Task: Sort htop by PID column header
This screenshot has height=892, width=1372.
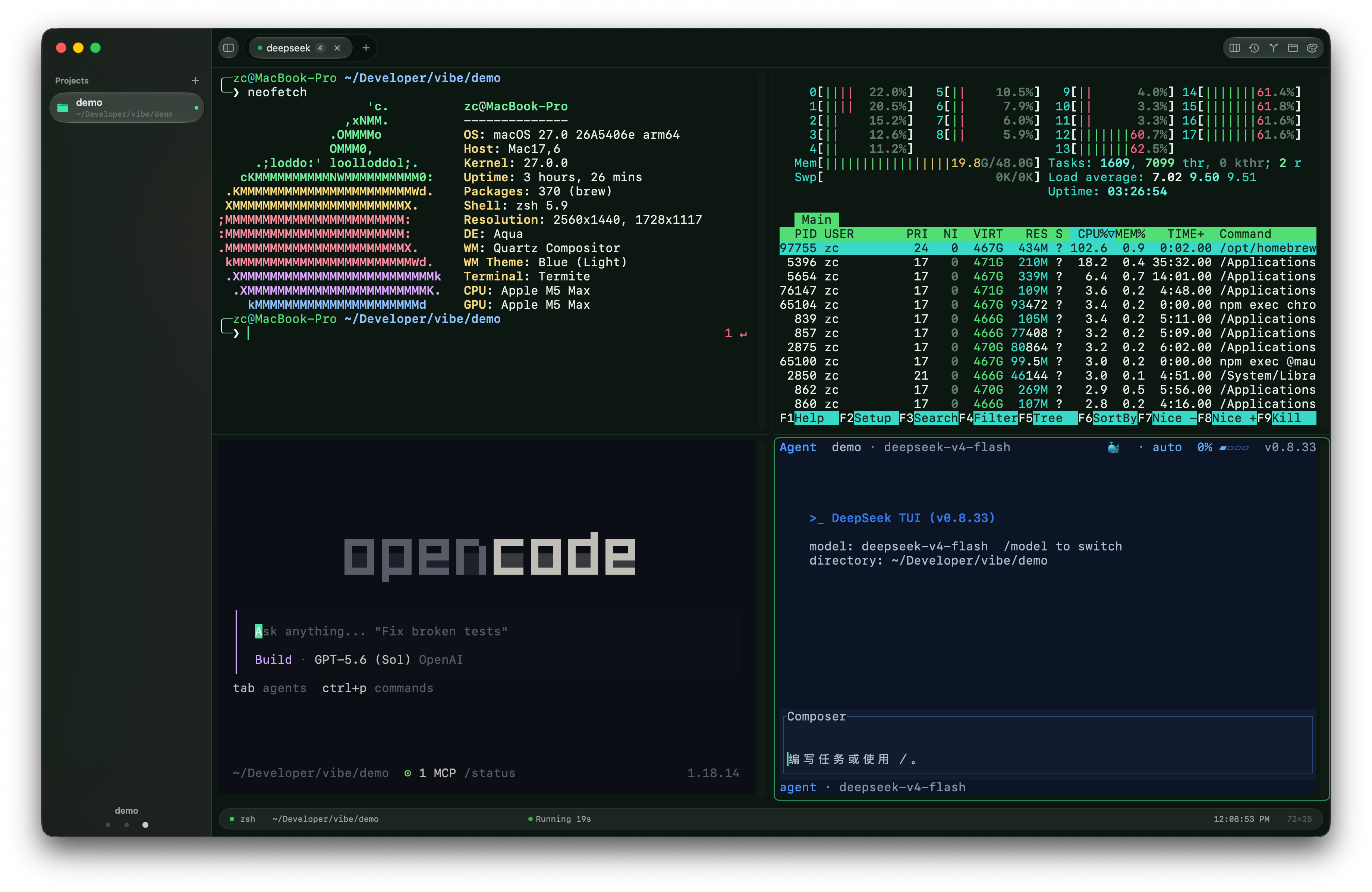Action: (x=805, y=234)
